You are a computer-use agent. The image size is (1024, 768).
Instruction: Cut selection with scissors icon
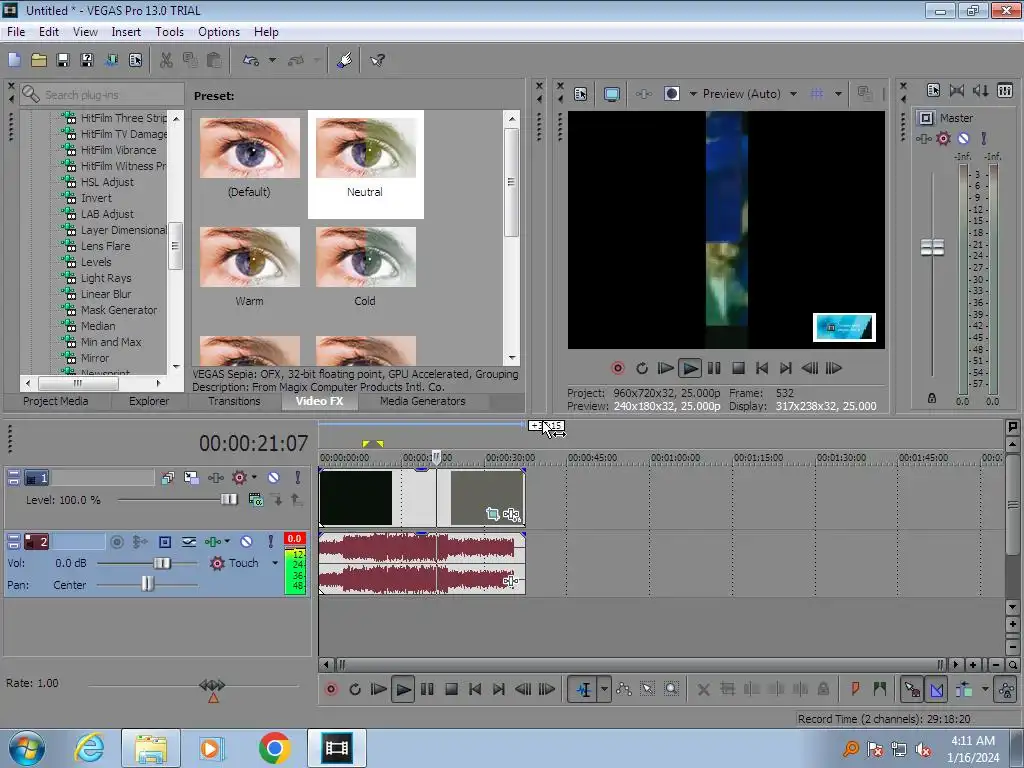click(x=166, y=60)
